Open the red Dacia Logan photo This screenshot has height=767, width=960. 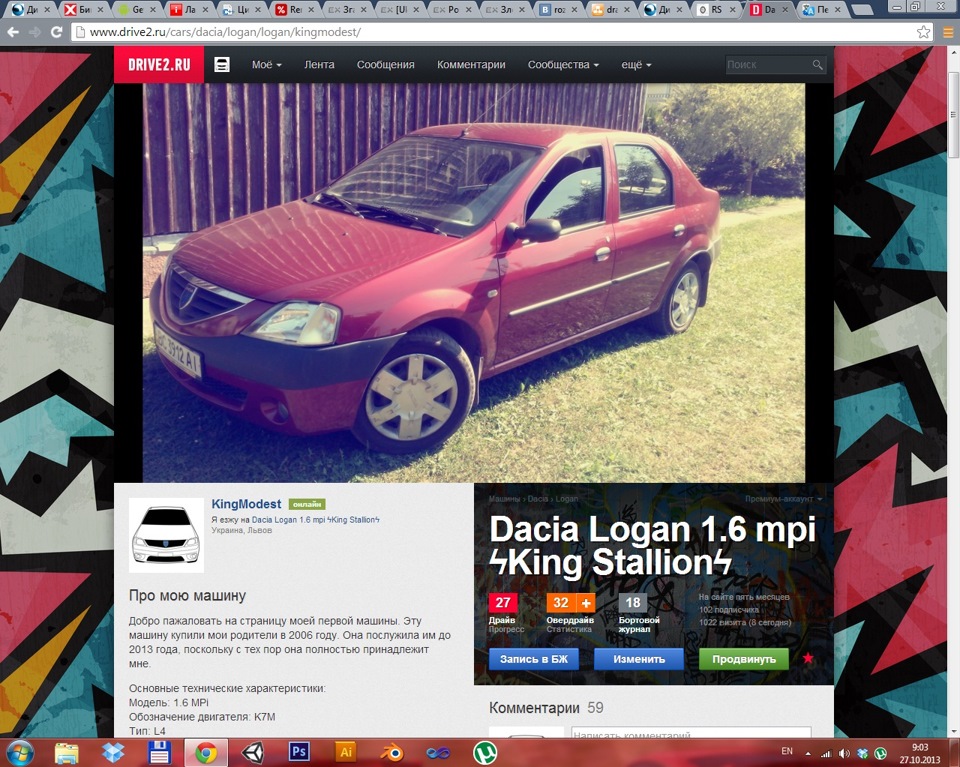coord(474,283)
